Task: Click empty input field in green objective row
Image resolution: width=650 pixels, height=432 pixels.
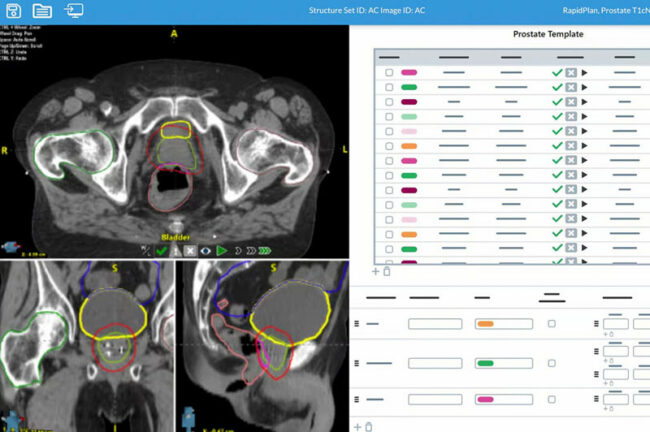Action: [x=435, y=363]
